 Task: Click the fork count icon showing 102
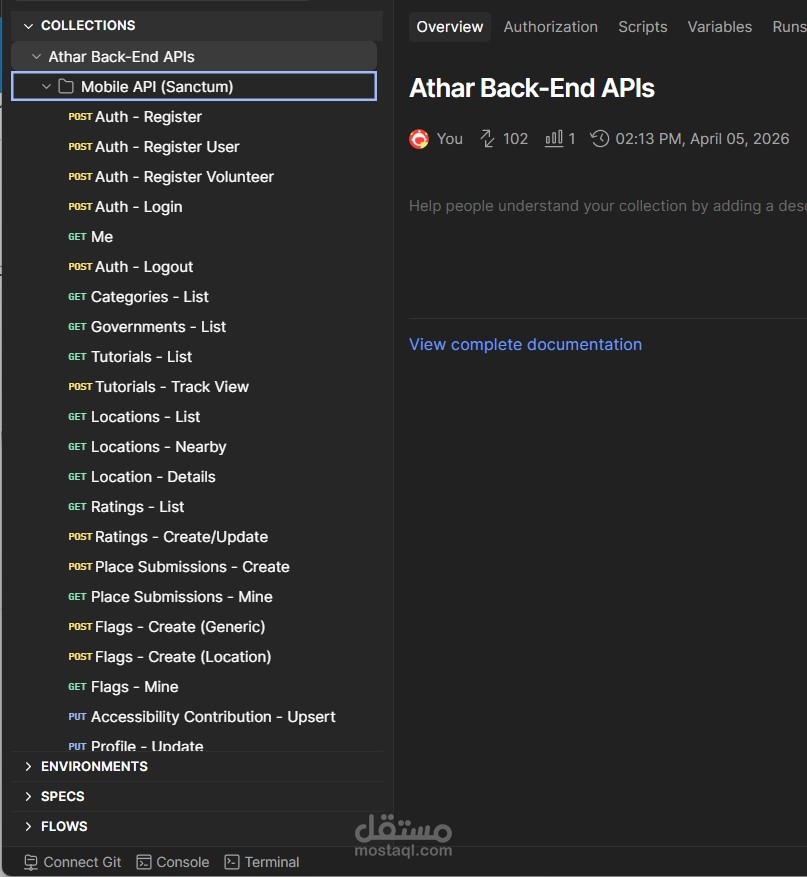(x=487, y=139)
